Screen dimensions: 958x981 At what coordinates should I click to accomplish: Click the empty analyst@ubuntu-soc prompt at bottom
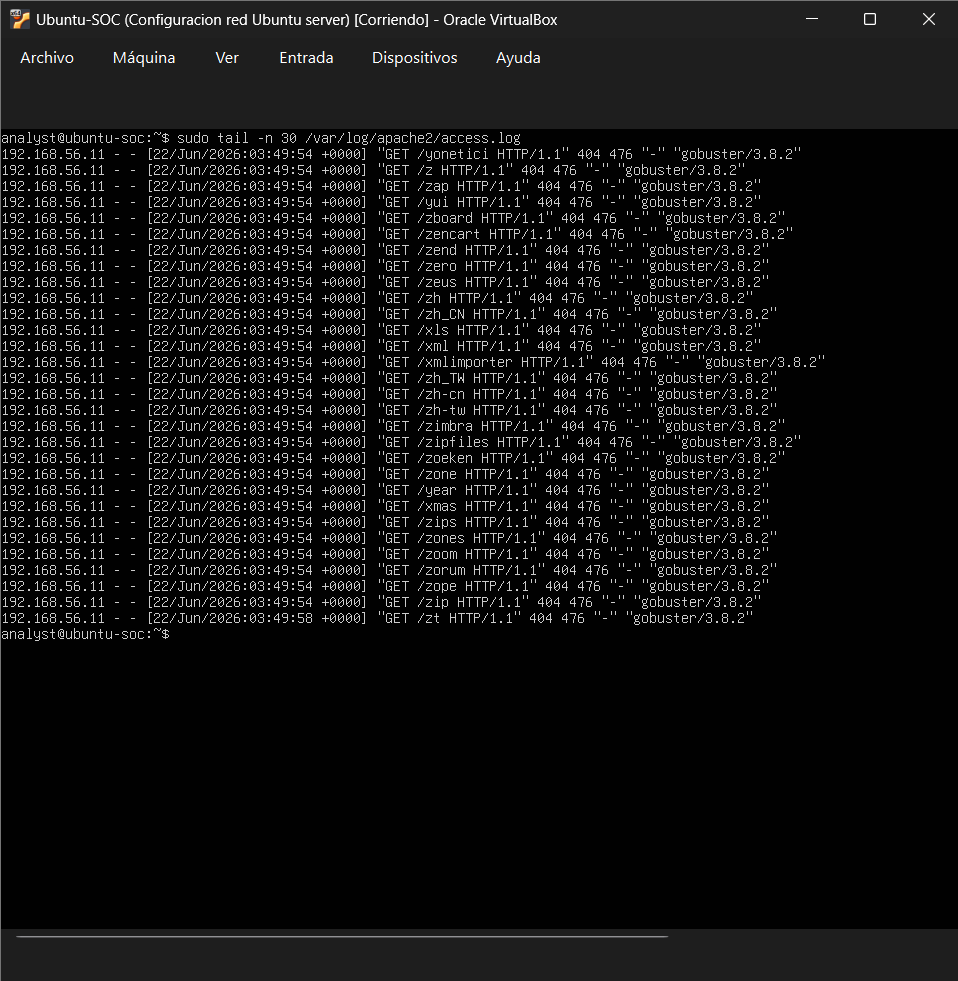[x=86, y=634]
